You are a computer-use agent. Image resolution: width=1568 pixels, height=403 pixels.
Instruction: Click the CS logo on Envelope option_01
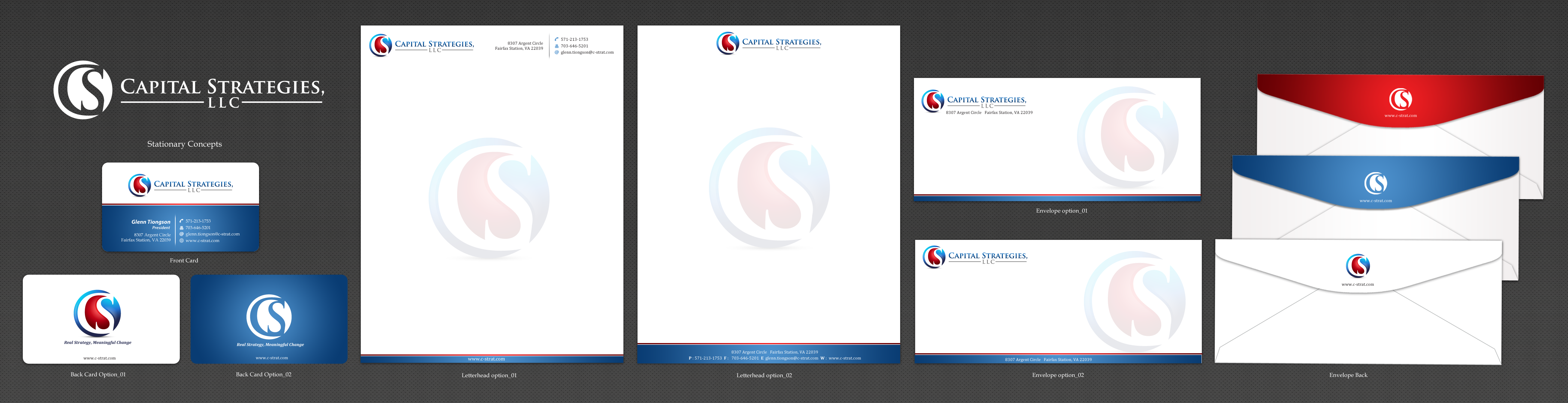[933, 101]
